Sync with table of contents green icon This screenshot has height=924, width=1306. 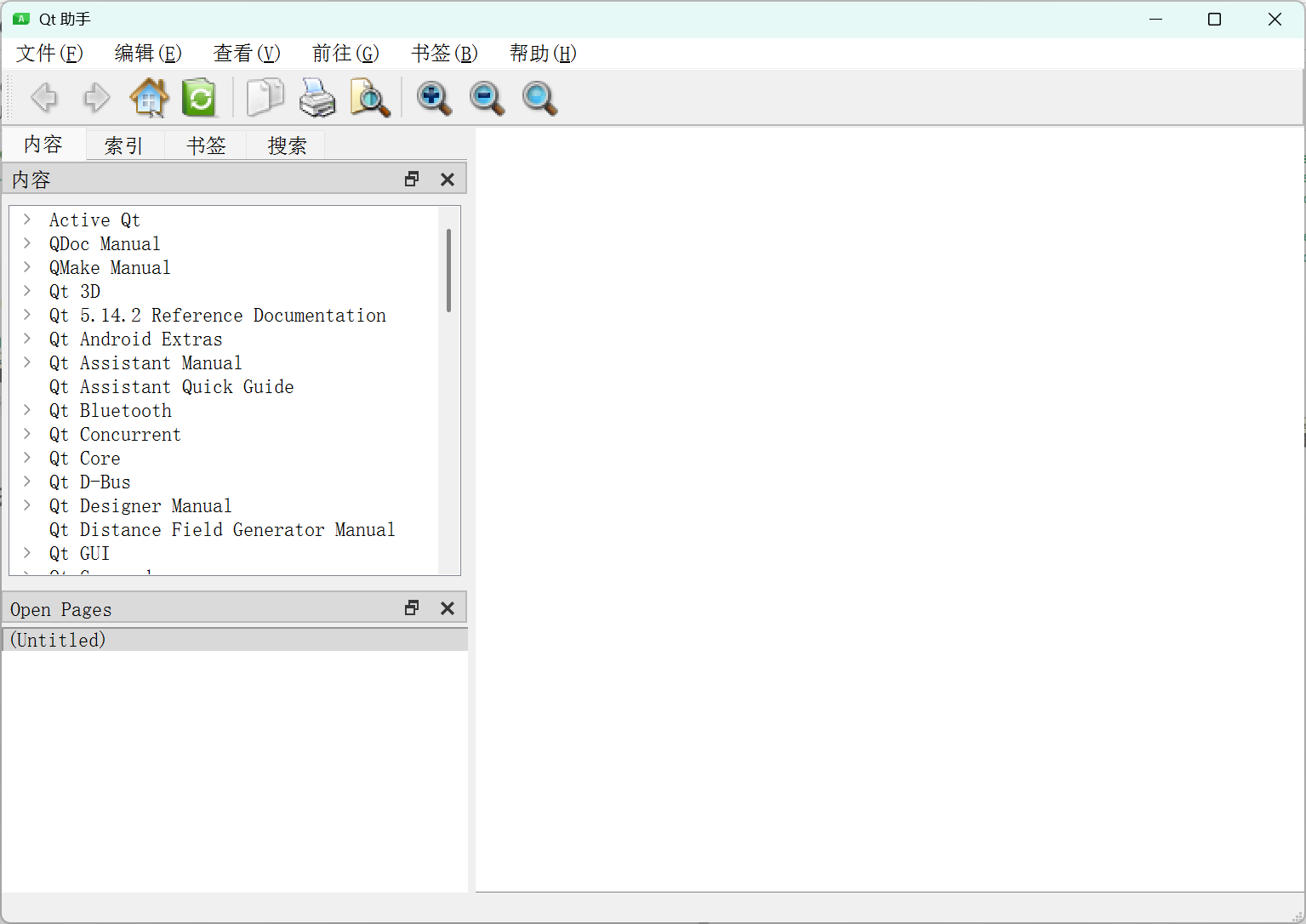[199, 98]
